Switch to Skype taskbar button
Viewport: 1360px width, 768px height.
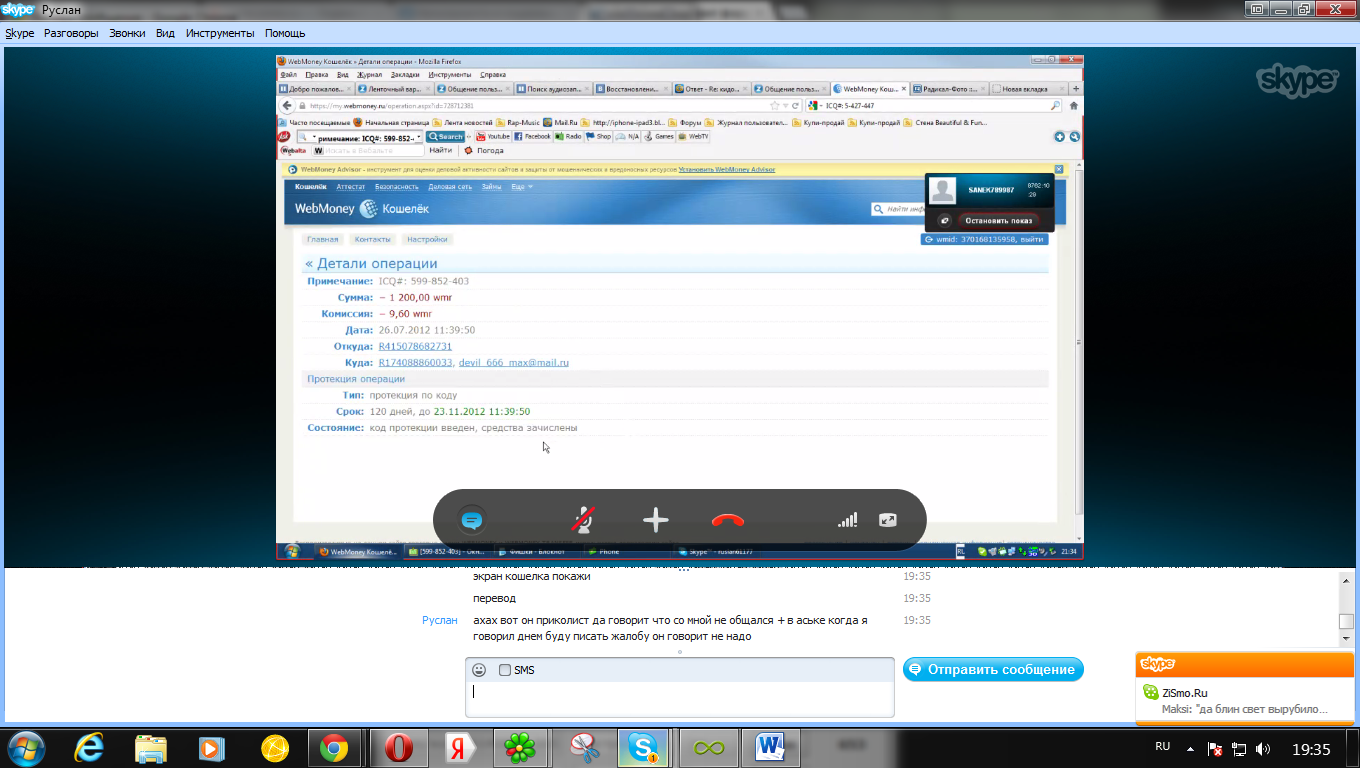click(644, 747)
